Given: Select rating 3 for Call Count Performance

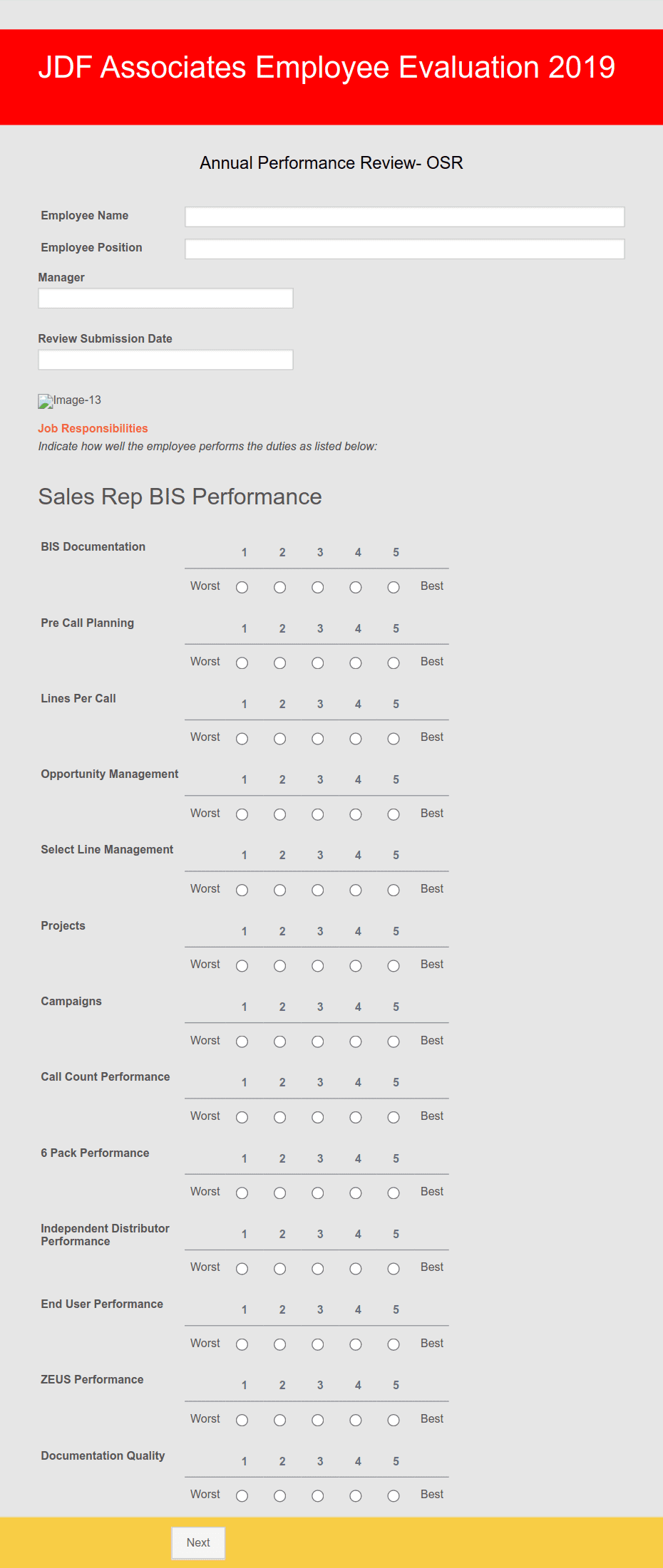Looking at the screenshot, I should [318, 1117].
